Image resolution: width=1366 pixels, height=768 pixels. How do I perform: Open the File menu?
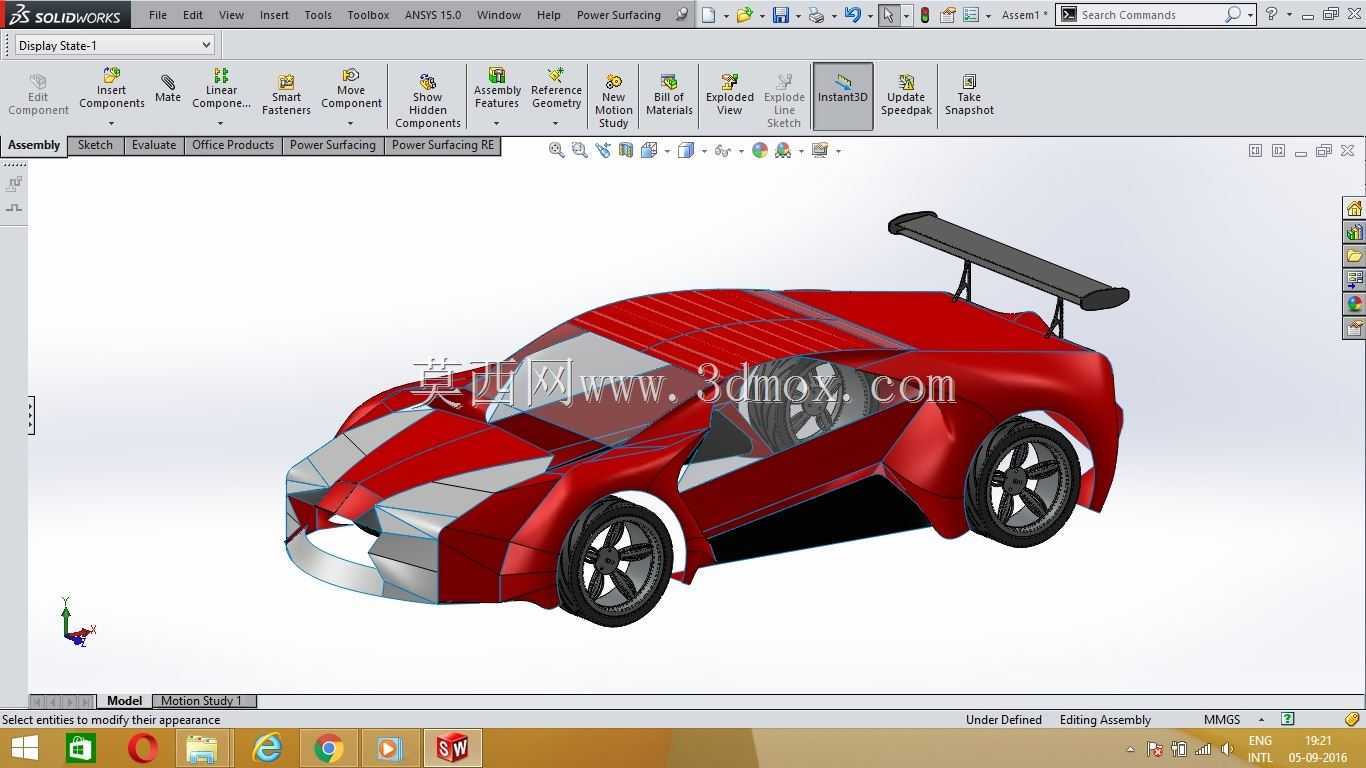[x=158, y=15]
